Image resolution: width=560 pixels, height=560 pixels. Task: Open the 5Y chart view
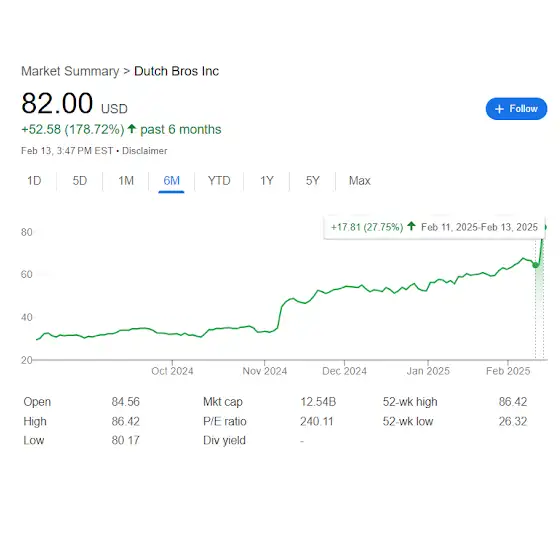click(312, 181)
